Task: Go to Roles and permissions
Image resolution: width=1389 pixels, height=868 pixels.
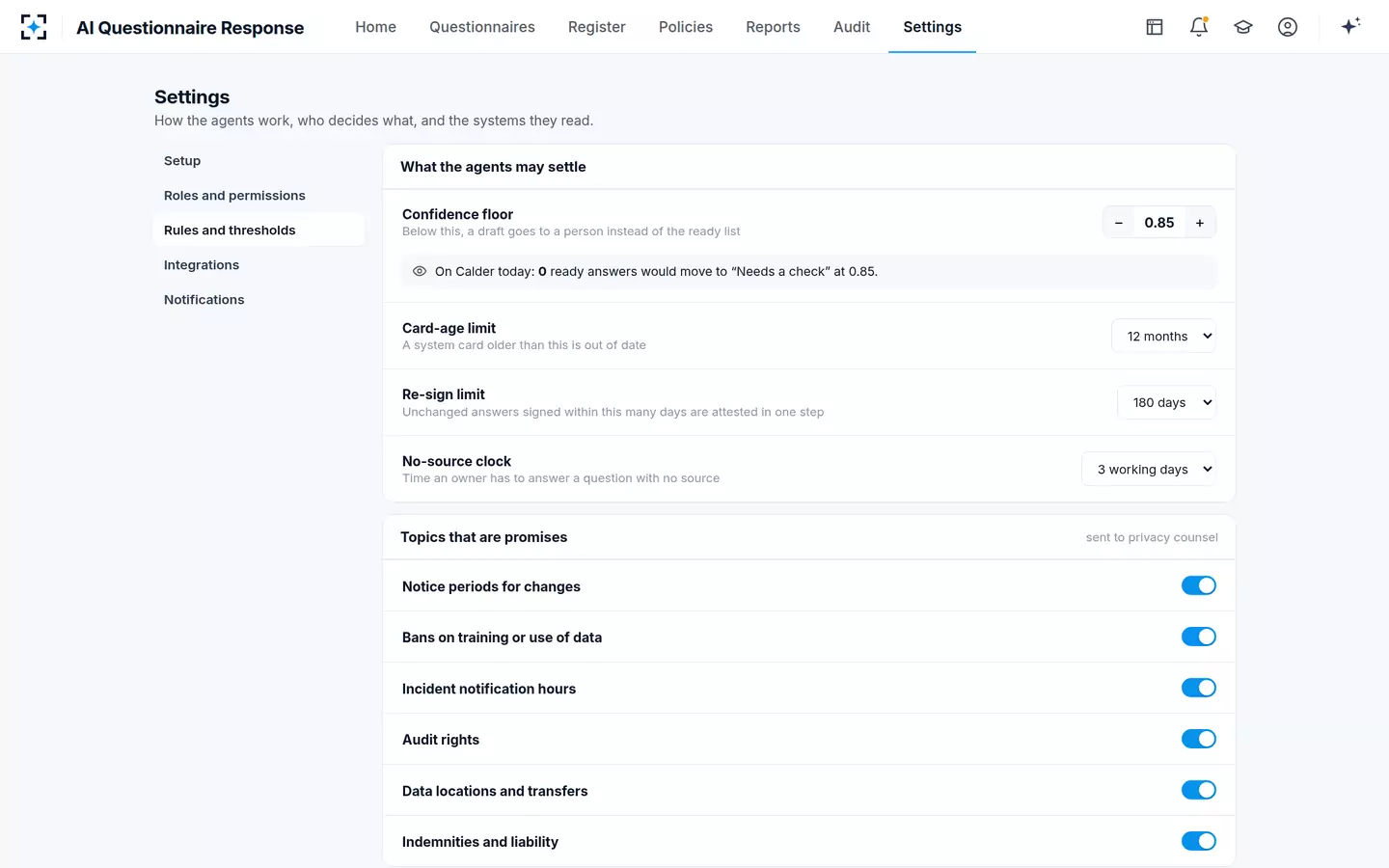Action: (x=259, y=196)
